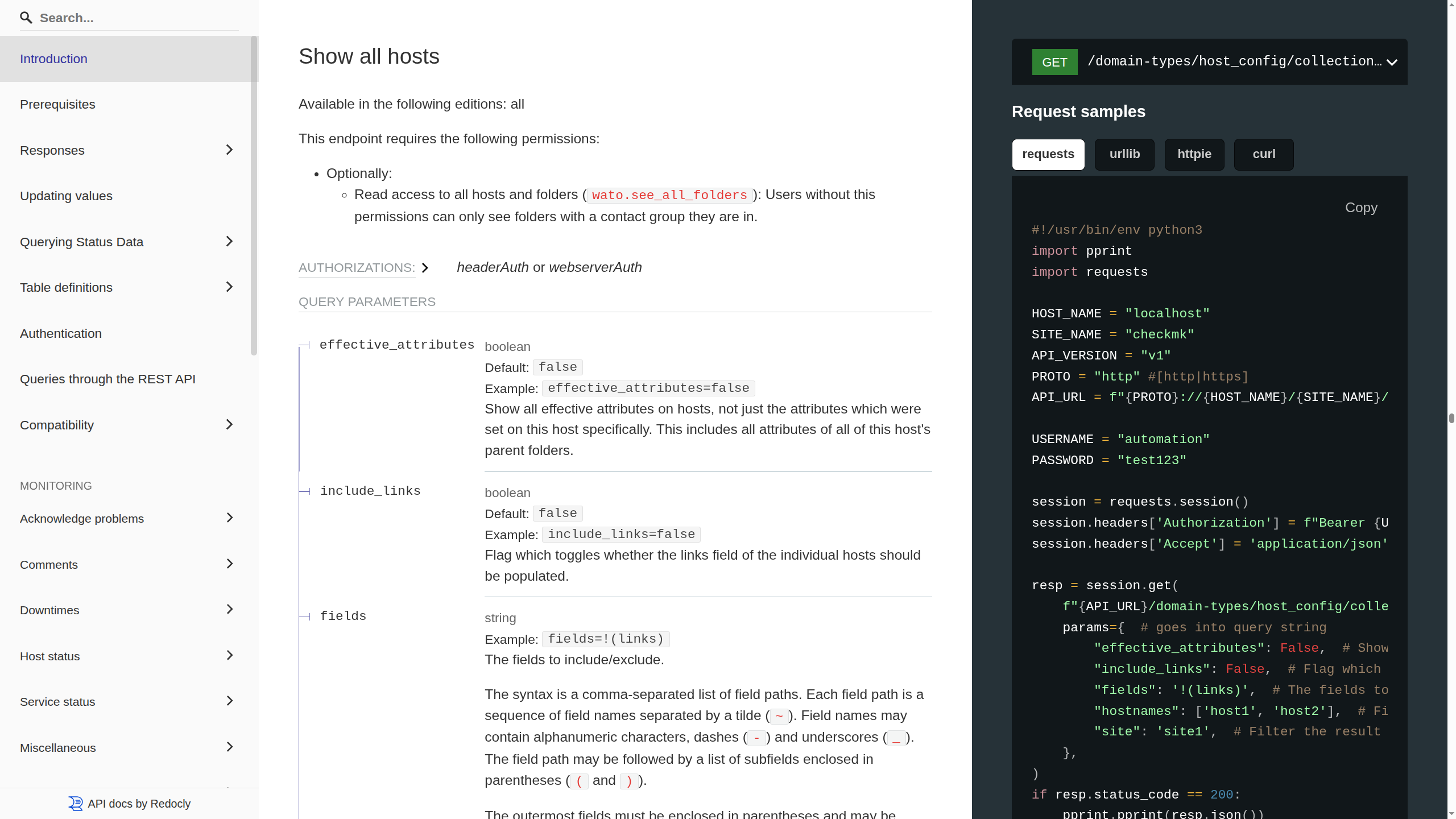Expand the Querying Status Data section
1456x819 pixels.
click(x=229, y=241)
